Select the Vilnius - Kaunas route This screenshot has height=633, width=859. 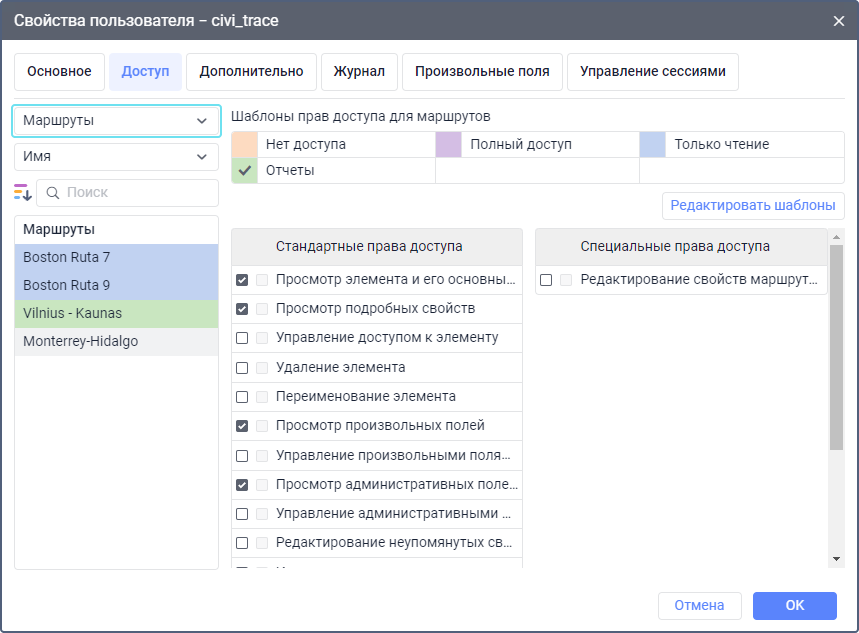[116, 313]
